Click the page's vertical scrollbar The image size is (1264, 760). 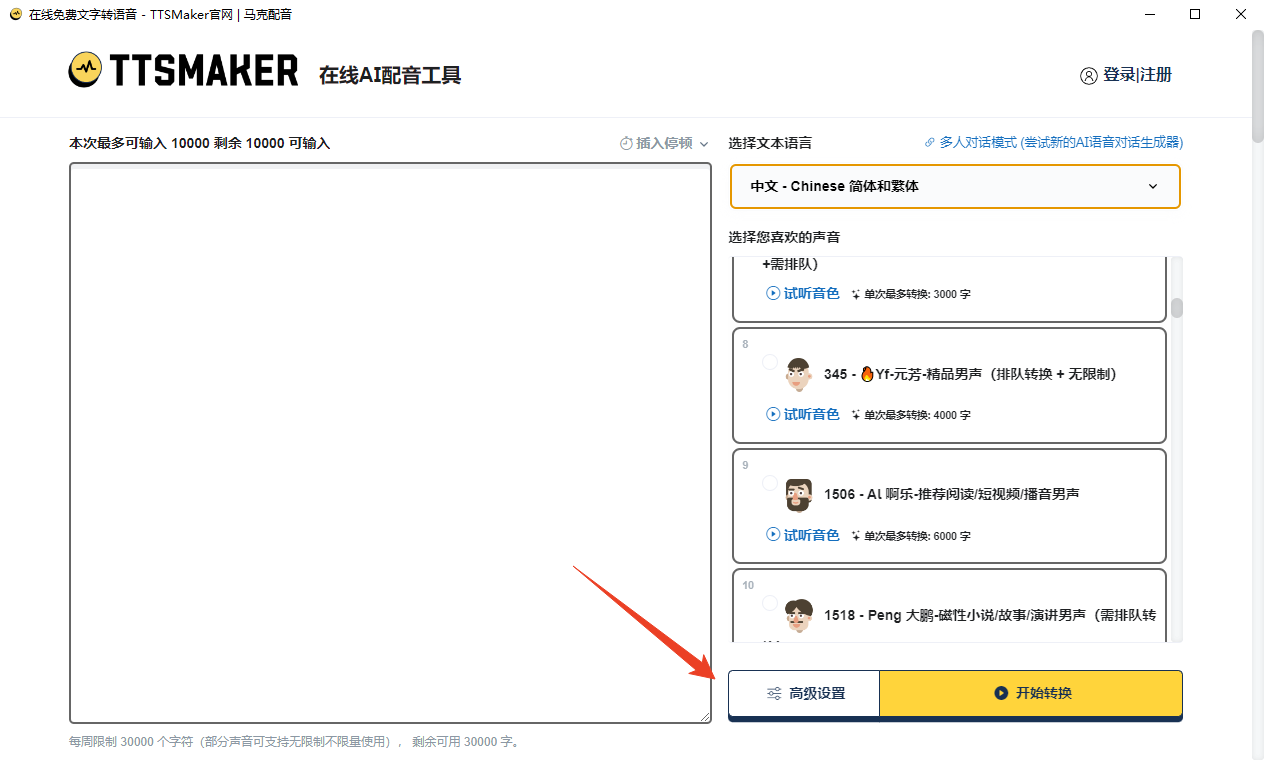click(x=1257, y=90)
